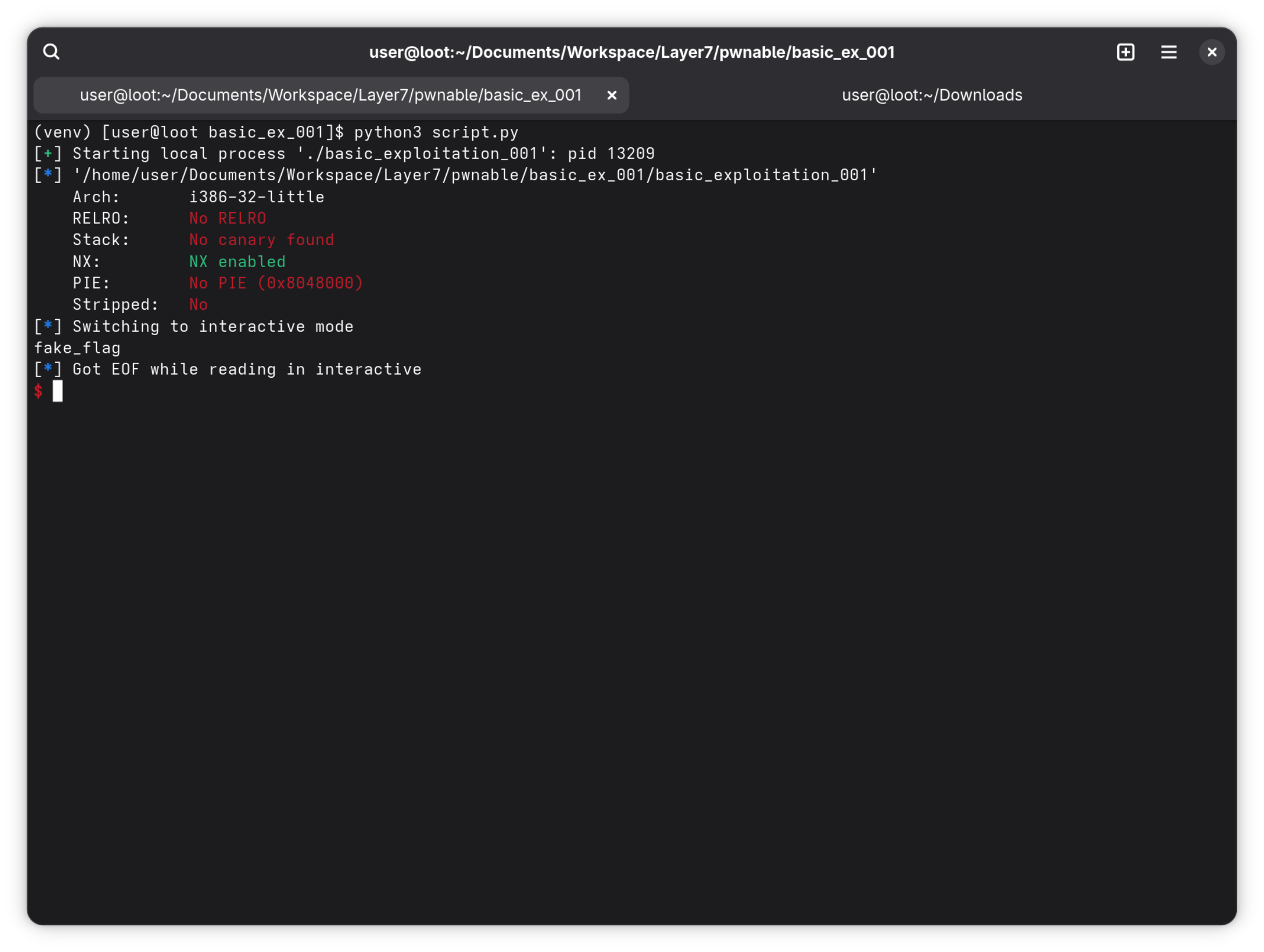Image resolution: width=1264 pixels, height=952 pixels.
Task: Click the red $ interactive prompt
Action: [38, 391]
